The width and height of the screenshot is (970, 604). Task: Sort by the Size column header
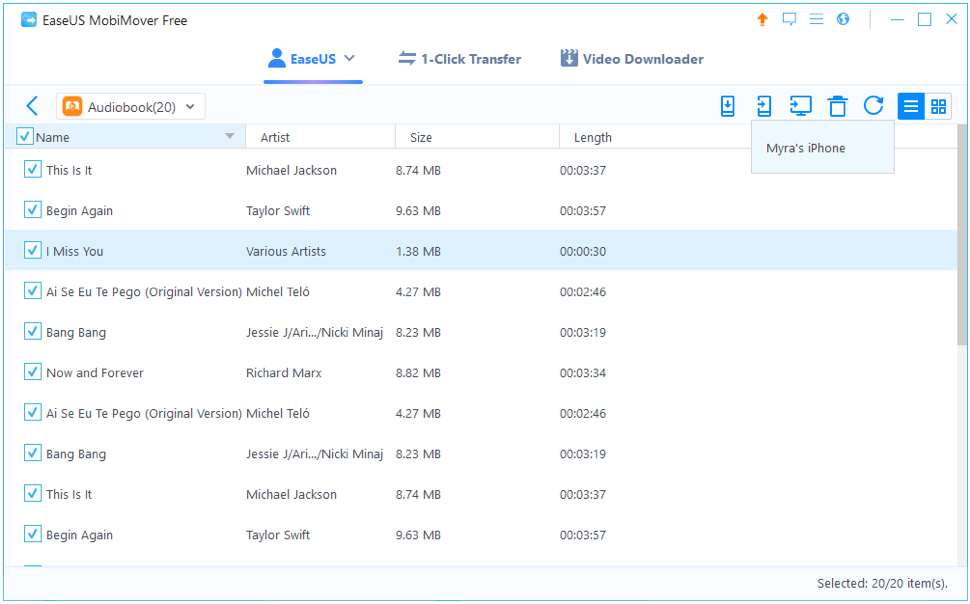pos(477,137)
